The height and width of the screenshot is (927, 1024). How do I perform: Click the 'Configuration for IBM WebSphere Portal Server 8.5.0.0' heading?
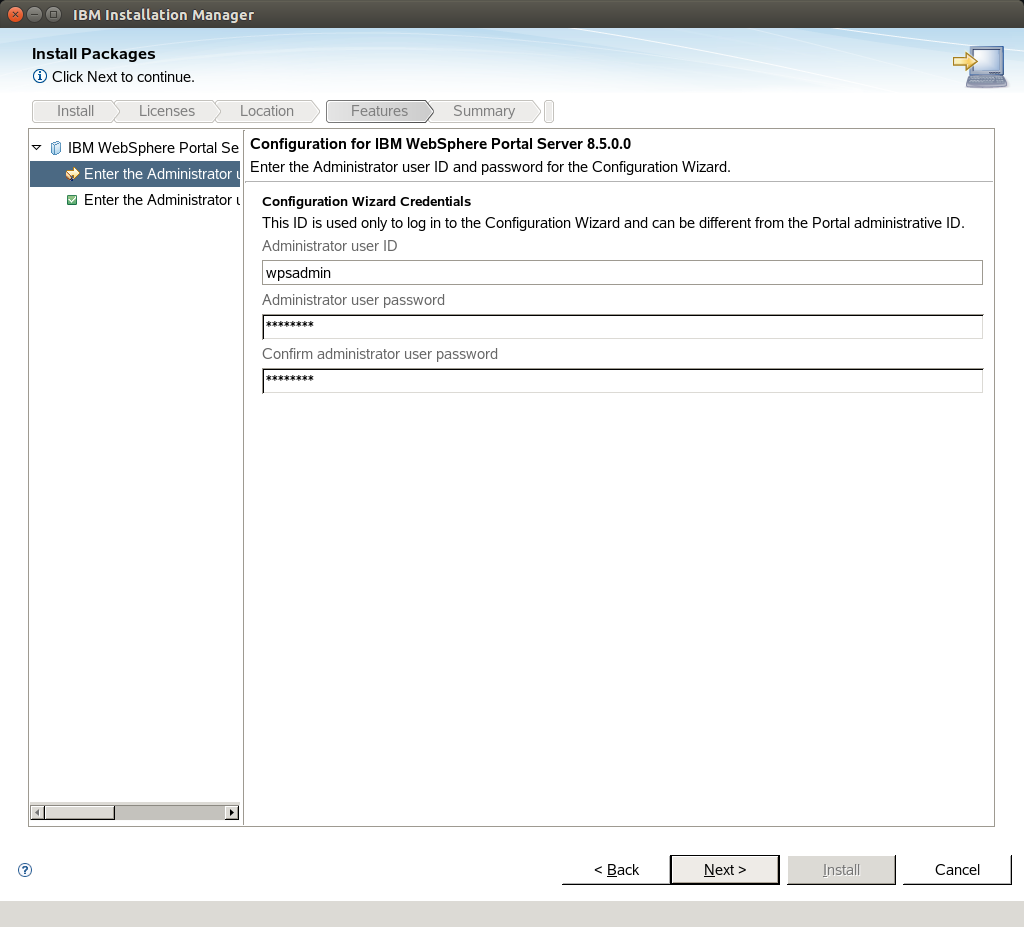coord(441,144)
